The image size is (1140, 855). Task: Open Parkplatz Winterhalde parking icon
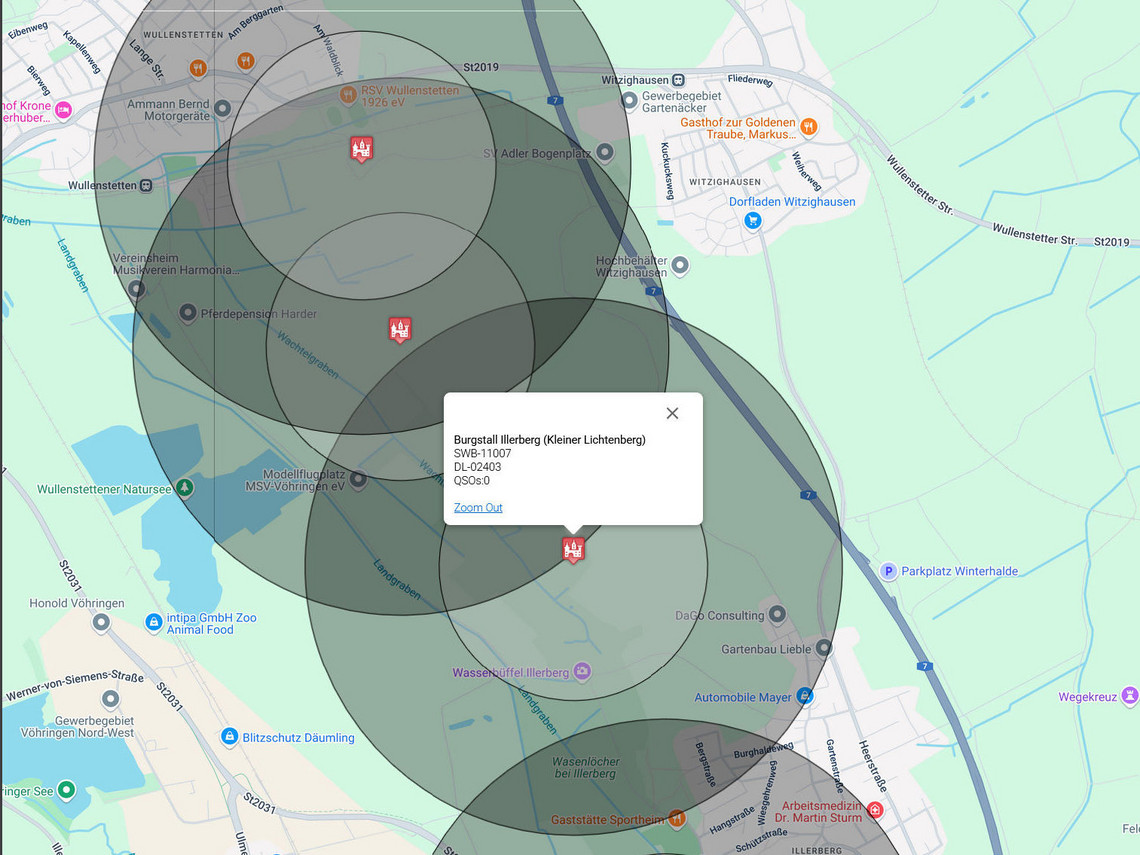[x=888, y=571]
